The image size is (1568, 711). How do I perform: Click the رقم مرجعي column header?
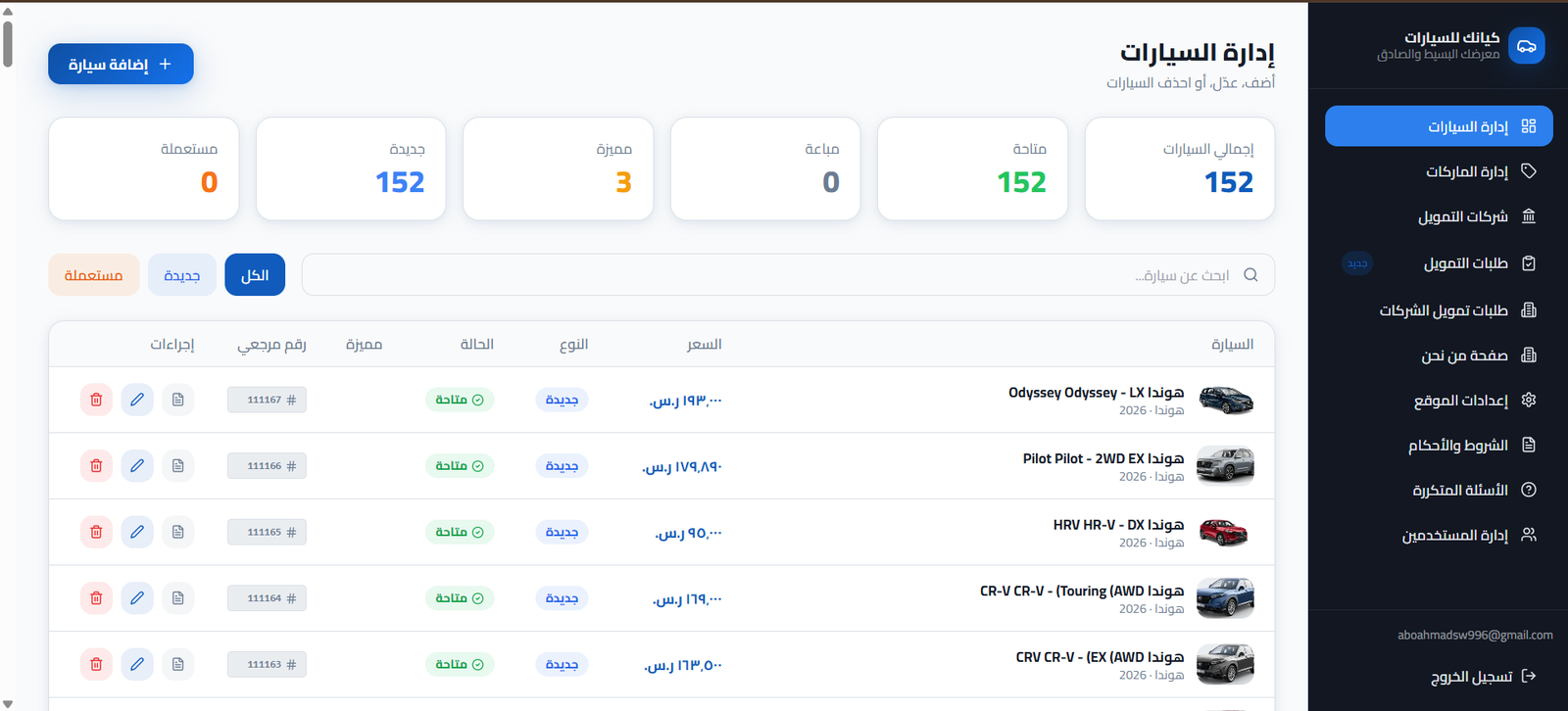point(271,344)
